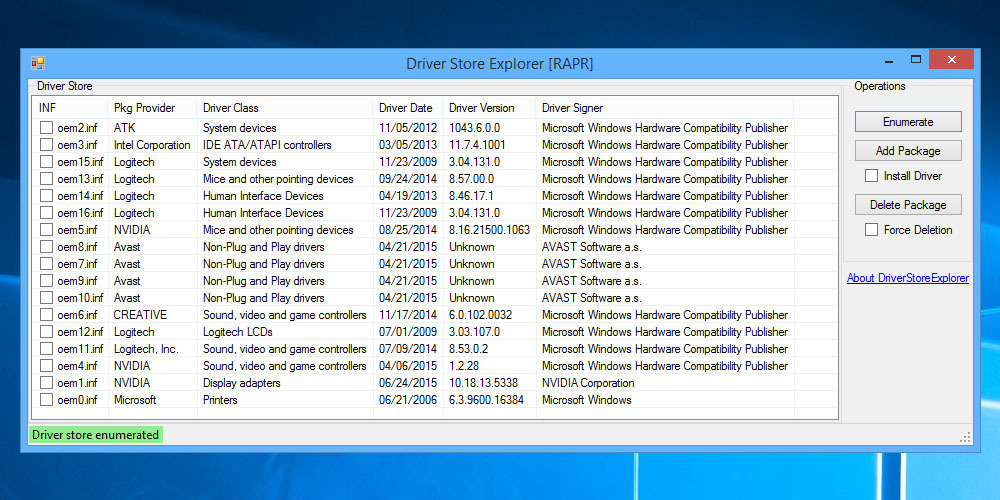Click the Driver Class column header
Viewport: 1000px width, 500px height.
tap(285, 108)
